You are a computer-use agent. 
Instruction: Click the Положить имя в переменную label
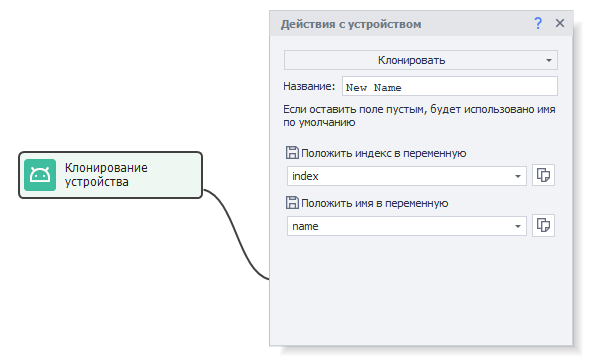point(375,204)
